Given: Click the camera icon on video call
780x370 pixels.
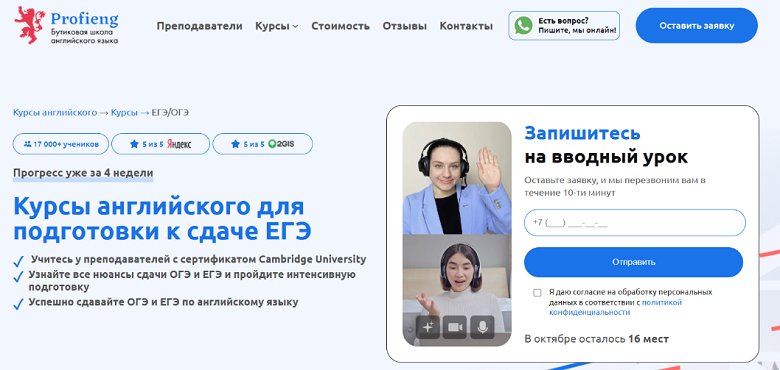Looking at the screenshot, I should (455, 327).
